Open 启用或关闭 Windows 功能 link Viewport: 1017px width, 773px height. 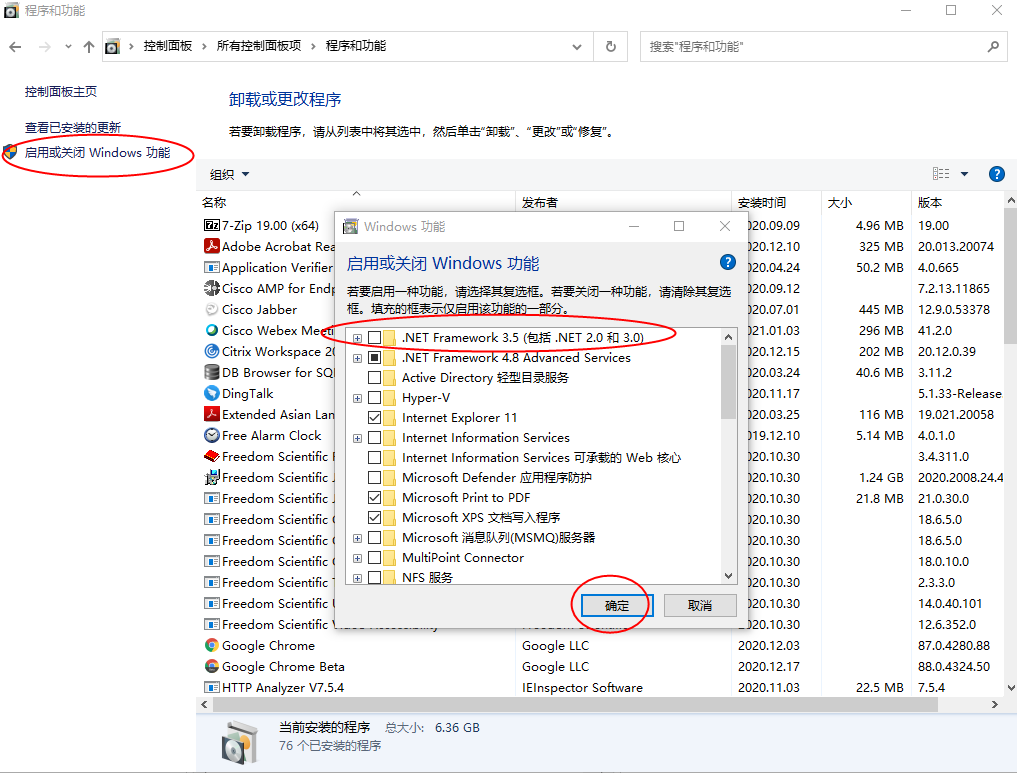pyautogui.click(x=97, y=152)
